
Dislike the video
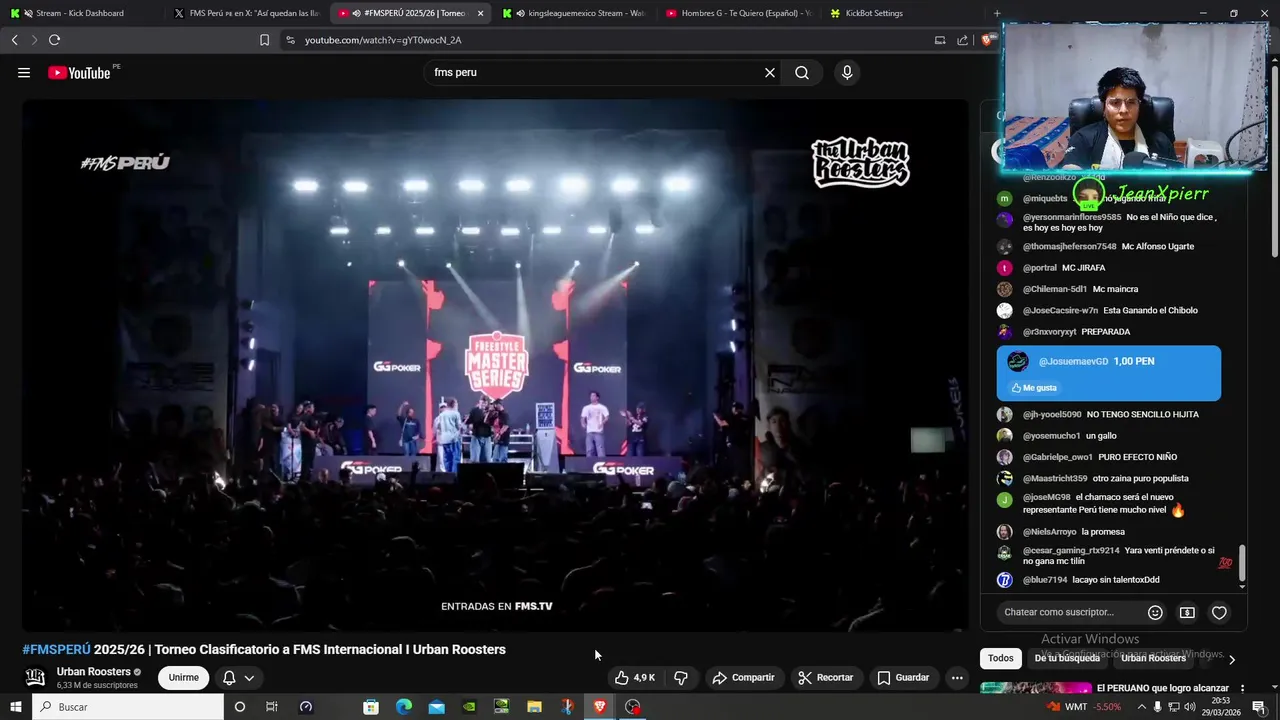point(681,678)
